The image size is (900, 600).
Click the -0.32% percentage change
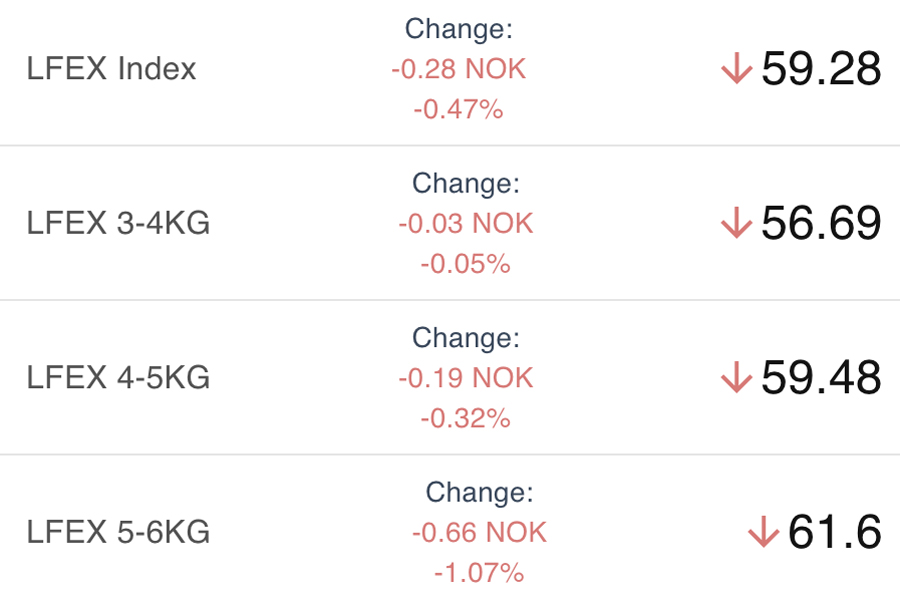465,418
